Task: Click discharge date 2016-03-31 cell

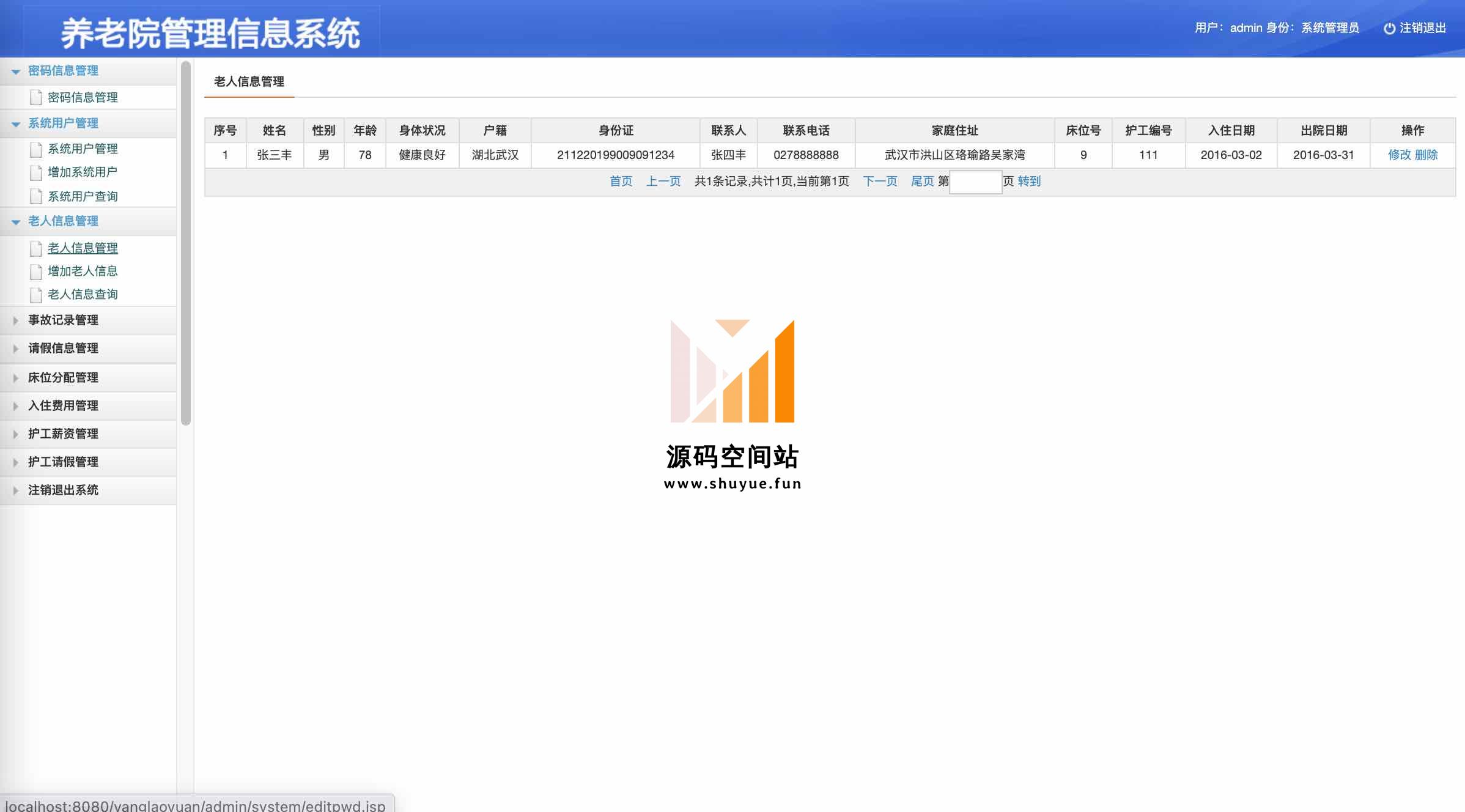Action: (x=1323, y=155)
